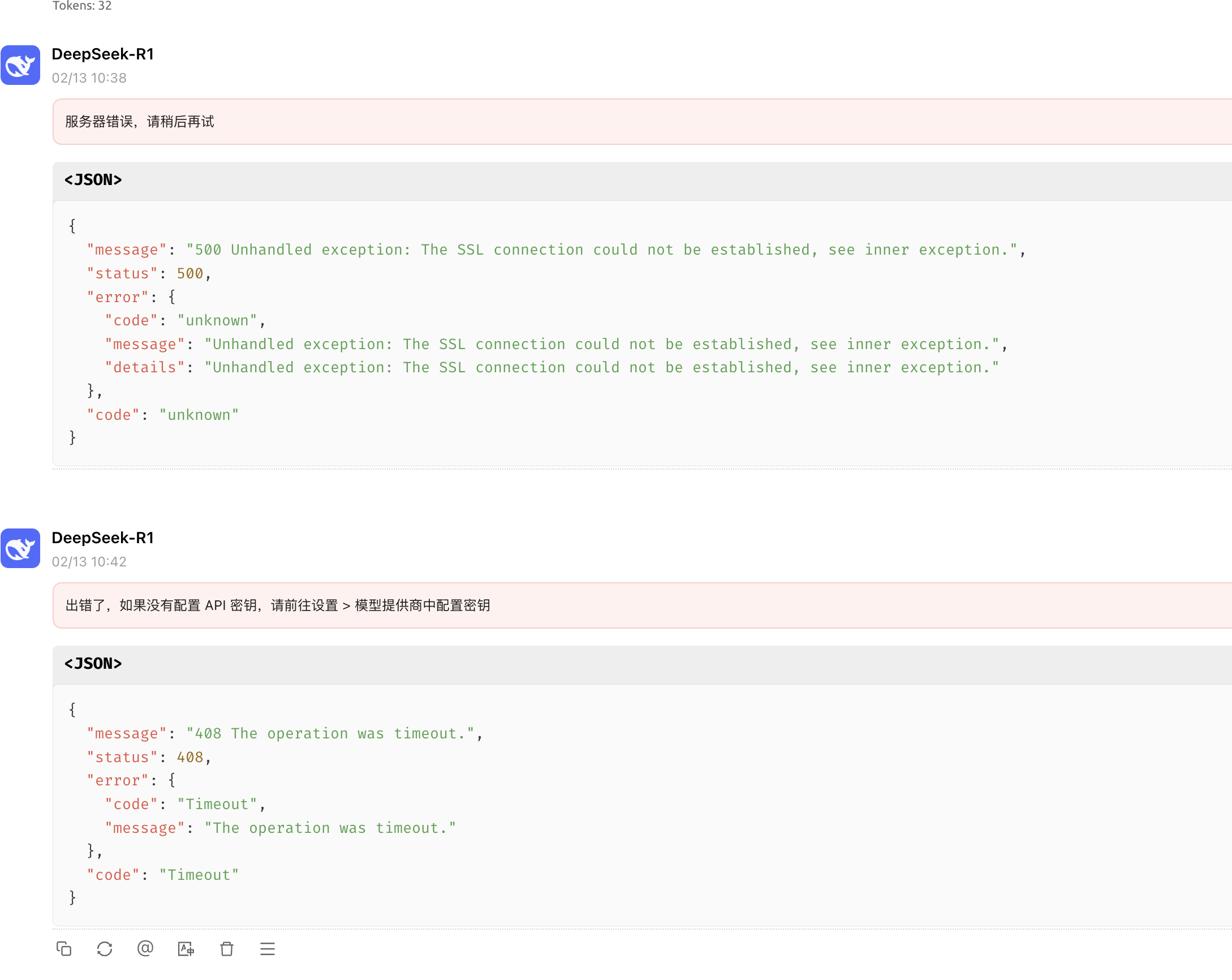Delete the message with trash icon

(x=227, y=948)
